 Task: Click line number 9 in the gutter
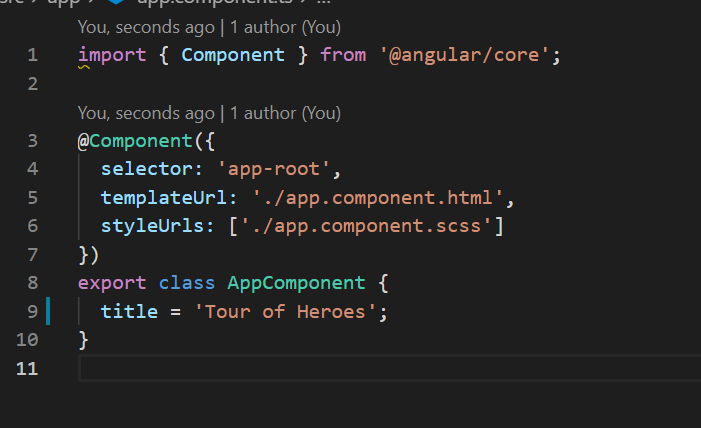click(33, 312)
